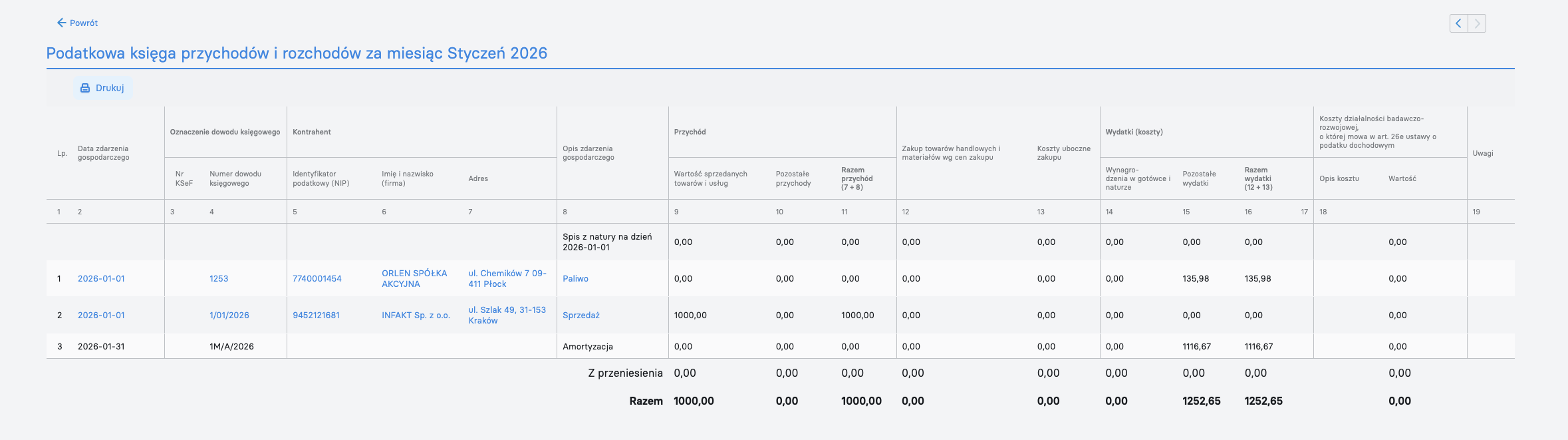The image size is (1568, 440).
Task: Go to previous month with left chevron
Action: point(1458,23)
